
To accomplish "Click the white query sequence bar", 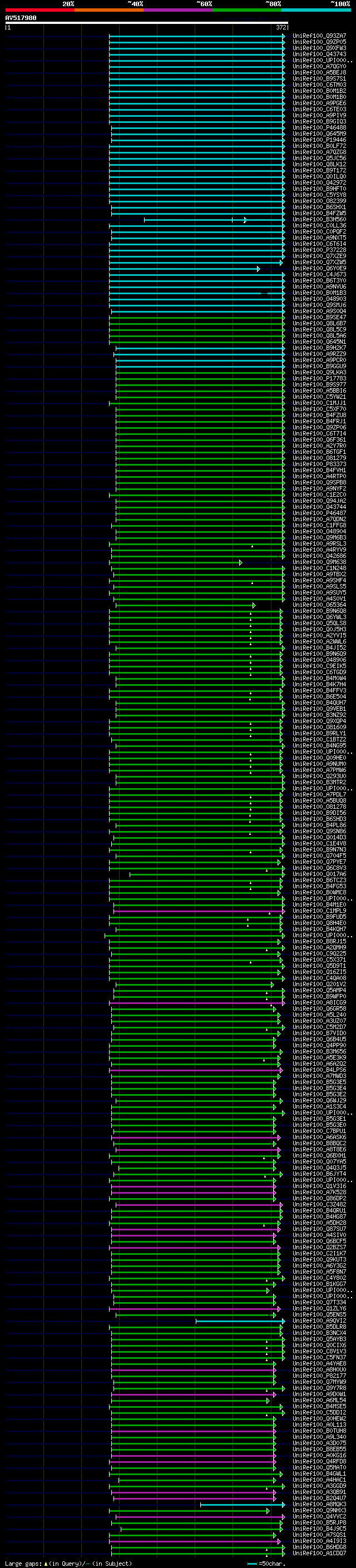I will pos(147,22).
